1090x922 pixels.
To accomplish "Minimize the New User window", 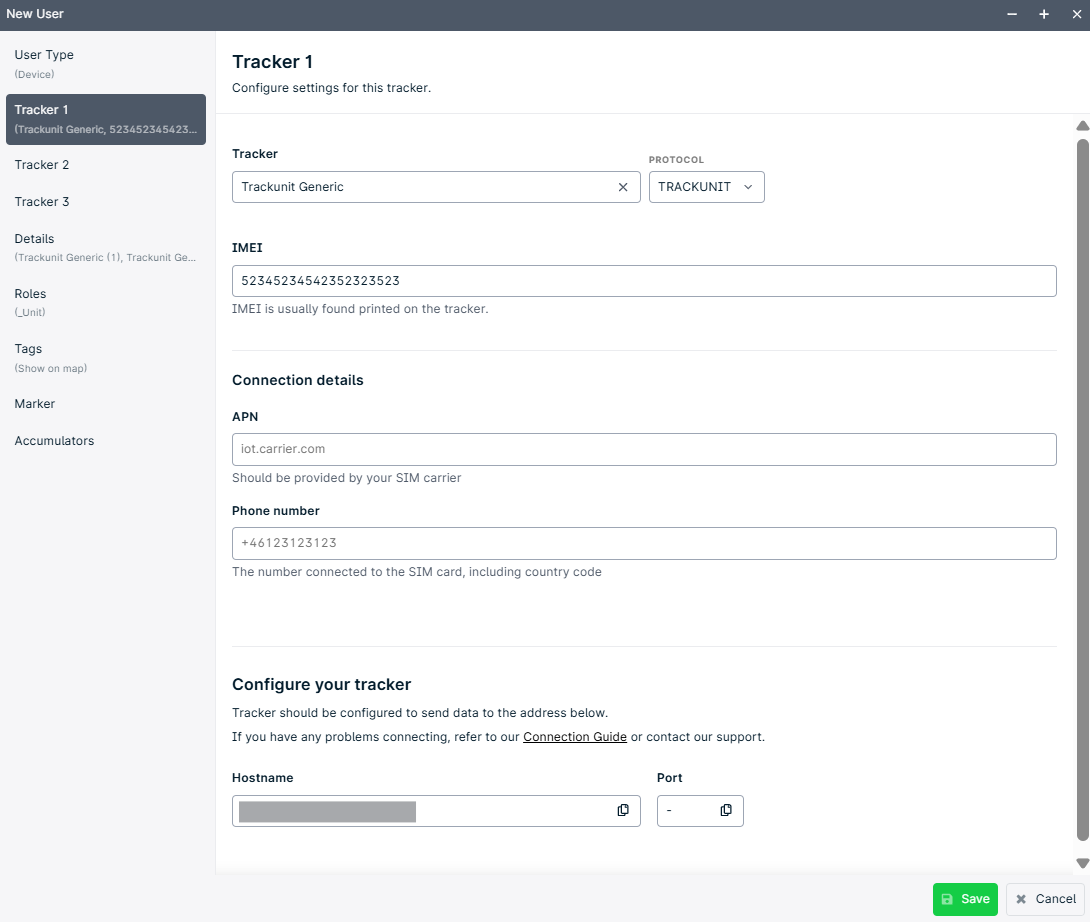I will 1012,15.
